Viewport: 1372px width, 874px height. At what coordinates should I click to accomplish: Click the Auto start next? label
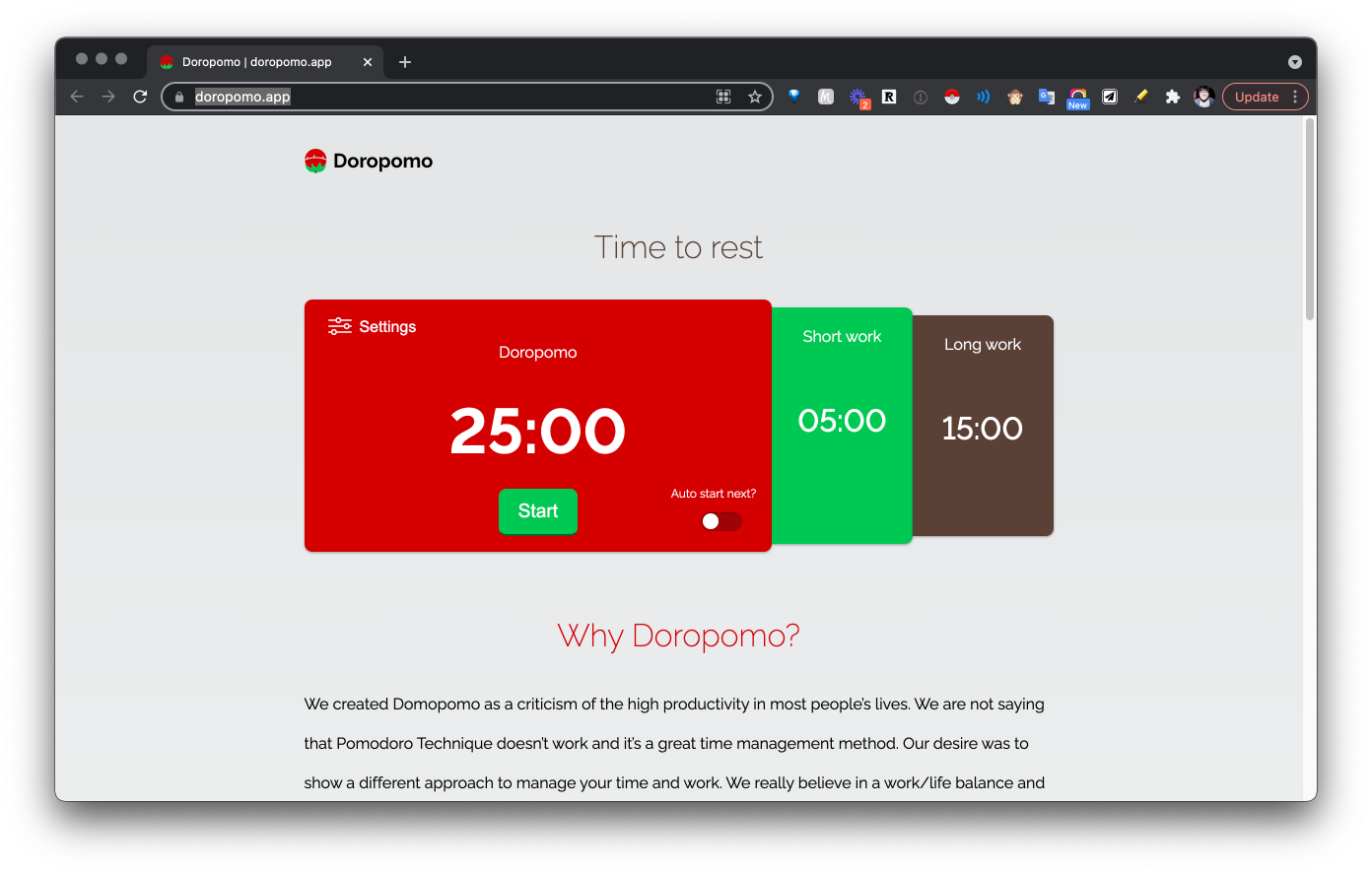(x=714, y=494)
